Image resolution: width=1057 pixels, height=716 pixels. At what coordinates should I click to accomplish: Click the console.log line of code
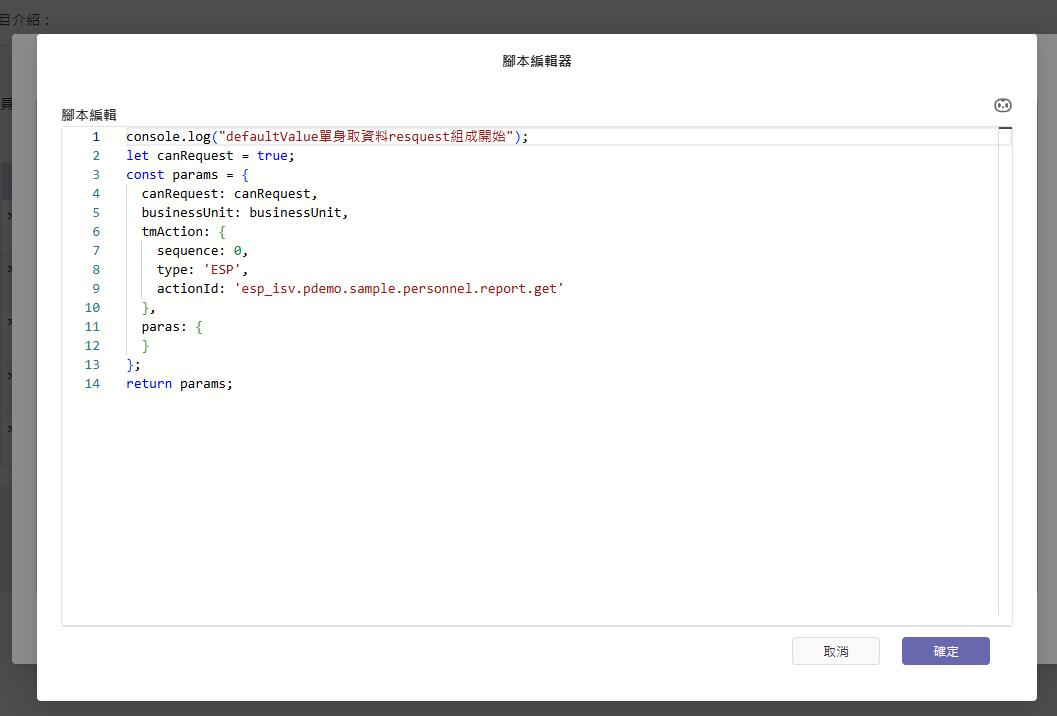[327, 136]
